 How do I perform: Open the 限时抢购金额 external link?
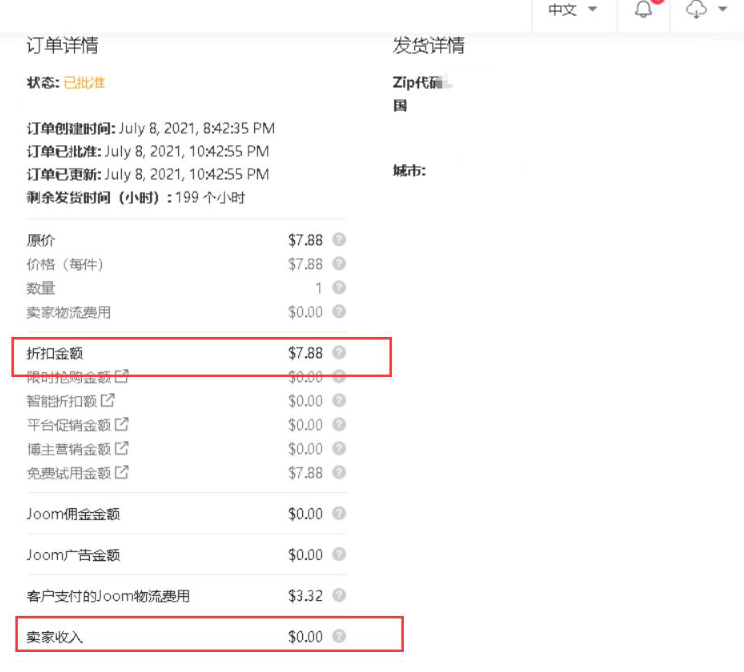click(x=122, y=377)
